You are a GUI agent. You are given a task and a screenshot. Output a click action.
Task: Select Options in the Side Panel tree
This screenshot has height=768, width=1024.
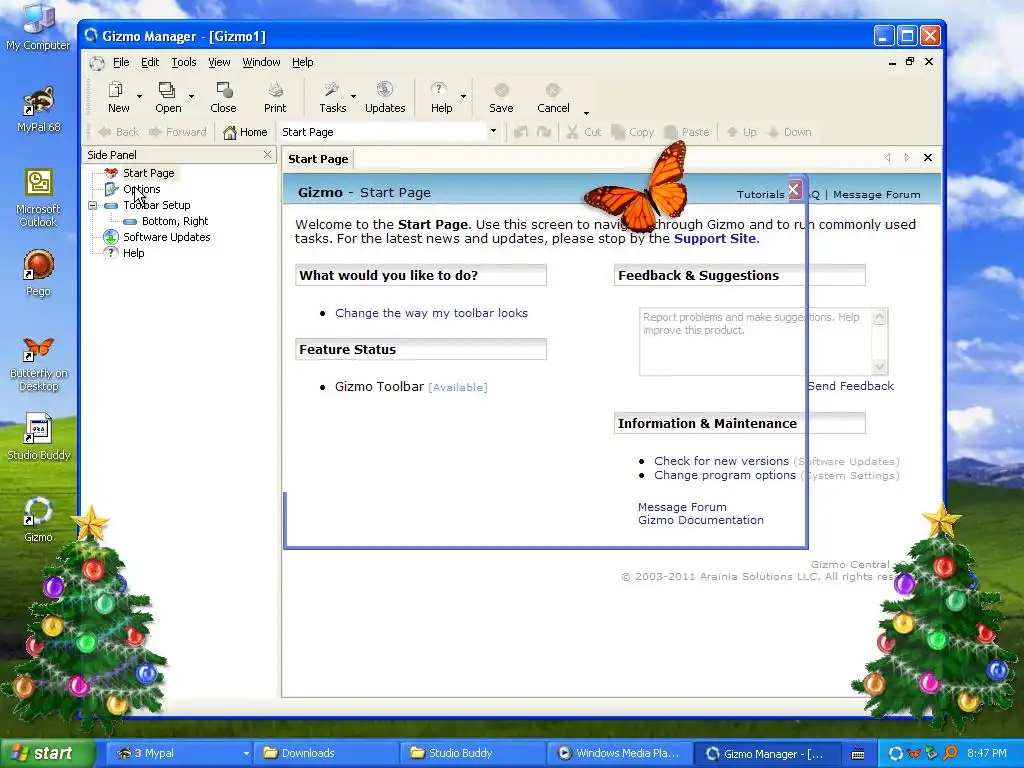pyautogui.click(x=141, y=189)
